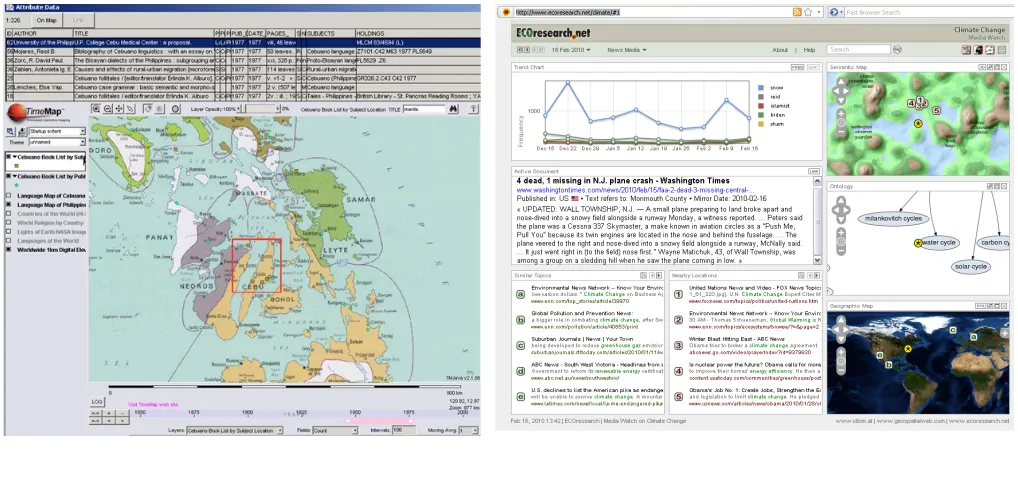The width and height of the screenshot is (1018, 480).
Task: Click the SUBJECTS column header
Action: (330, 32)
